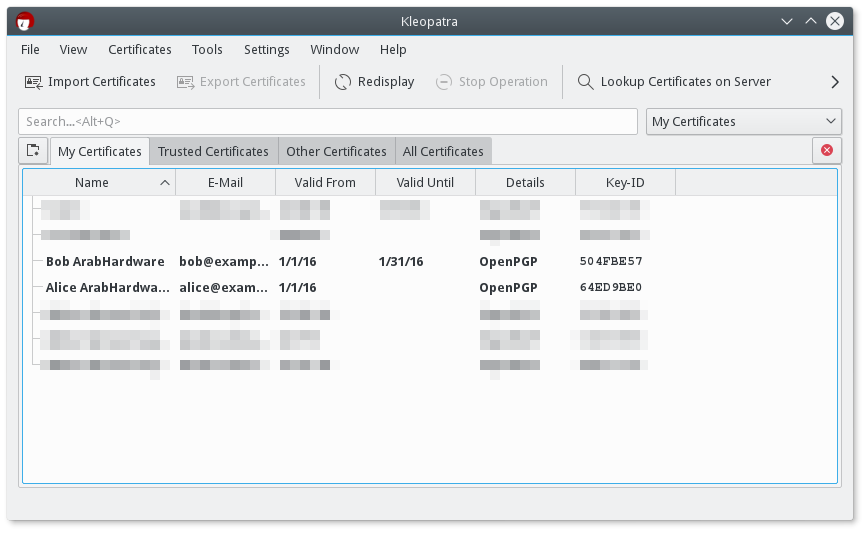Click in the Search certificates field

[x=328, y=122]
